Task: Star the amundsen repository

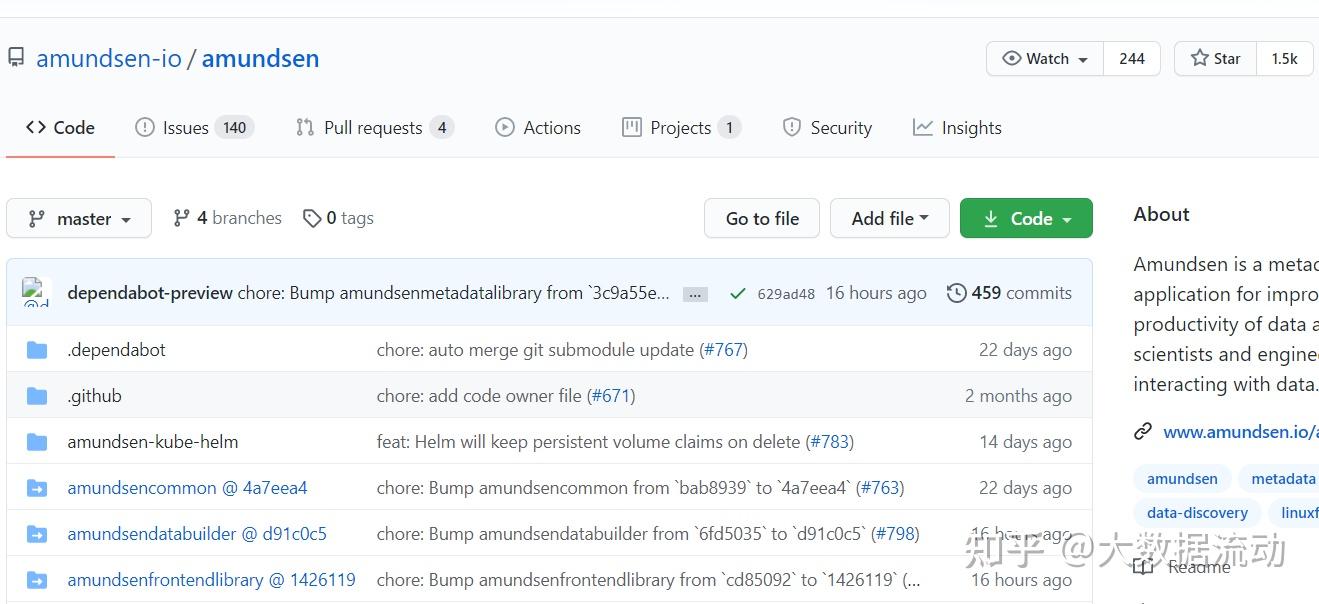Action: click(1215, 59)
